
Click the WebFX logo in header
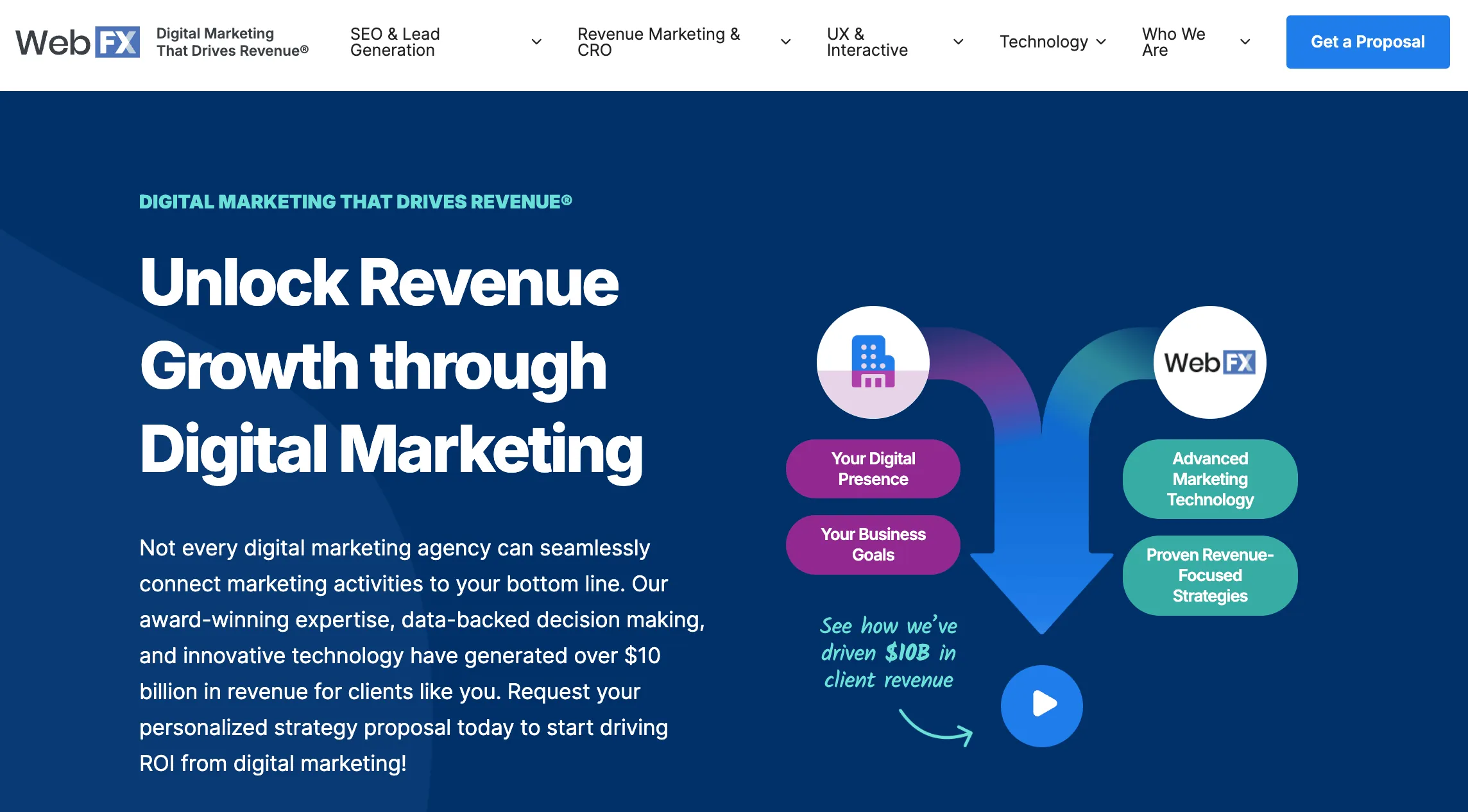(78, 42)
